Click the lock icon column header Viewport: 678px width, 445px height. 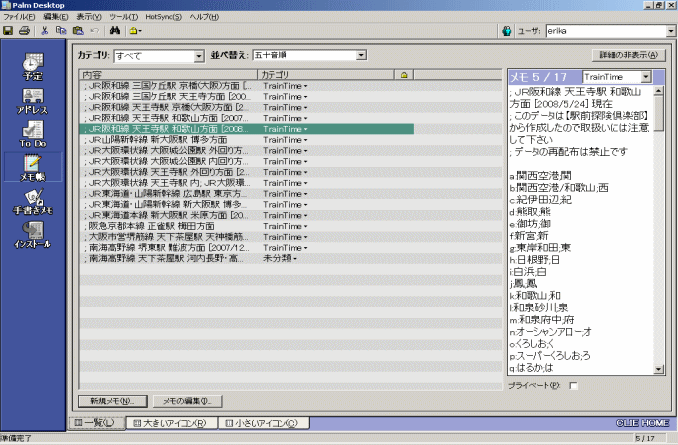[x=404, y=75]
